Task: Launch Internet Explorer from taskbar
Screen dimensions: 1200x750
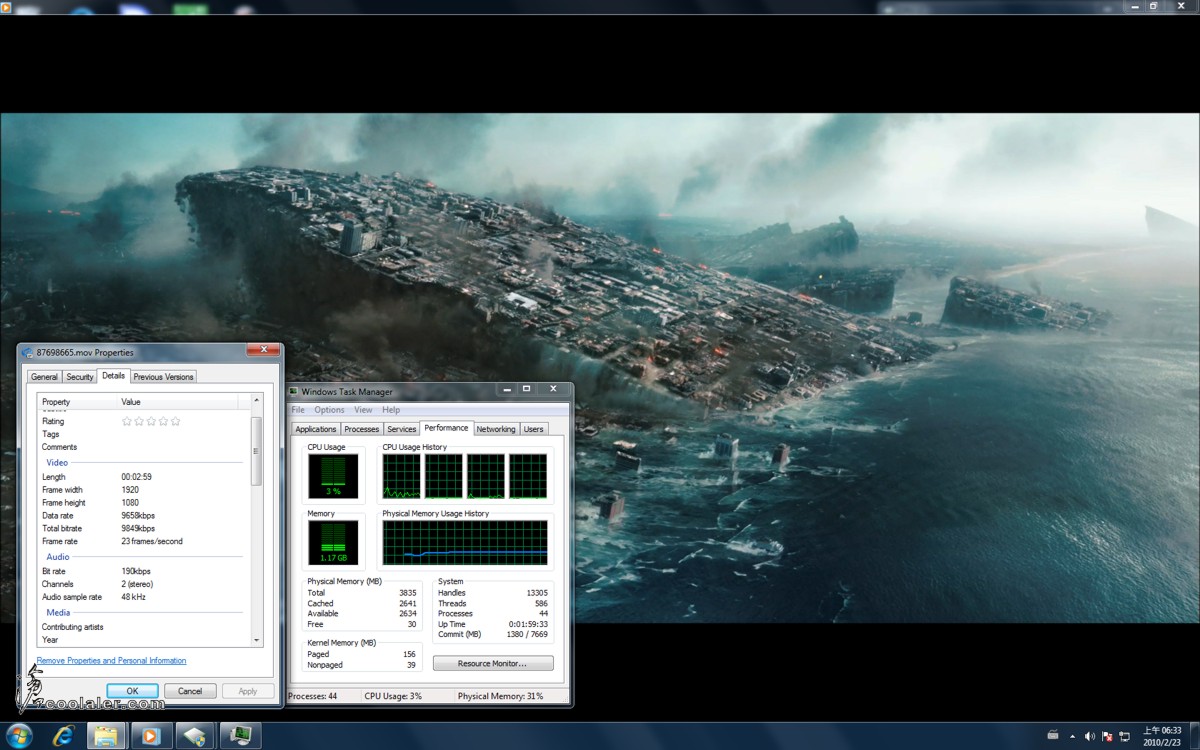Action: (65, 736)
